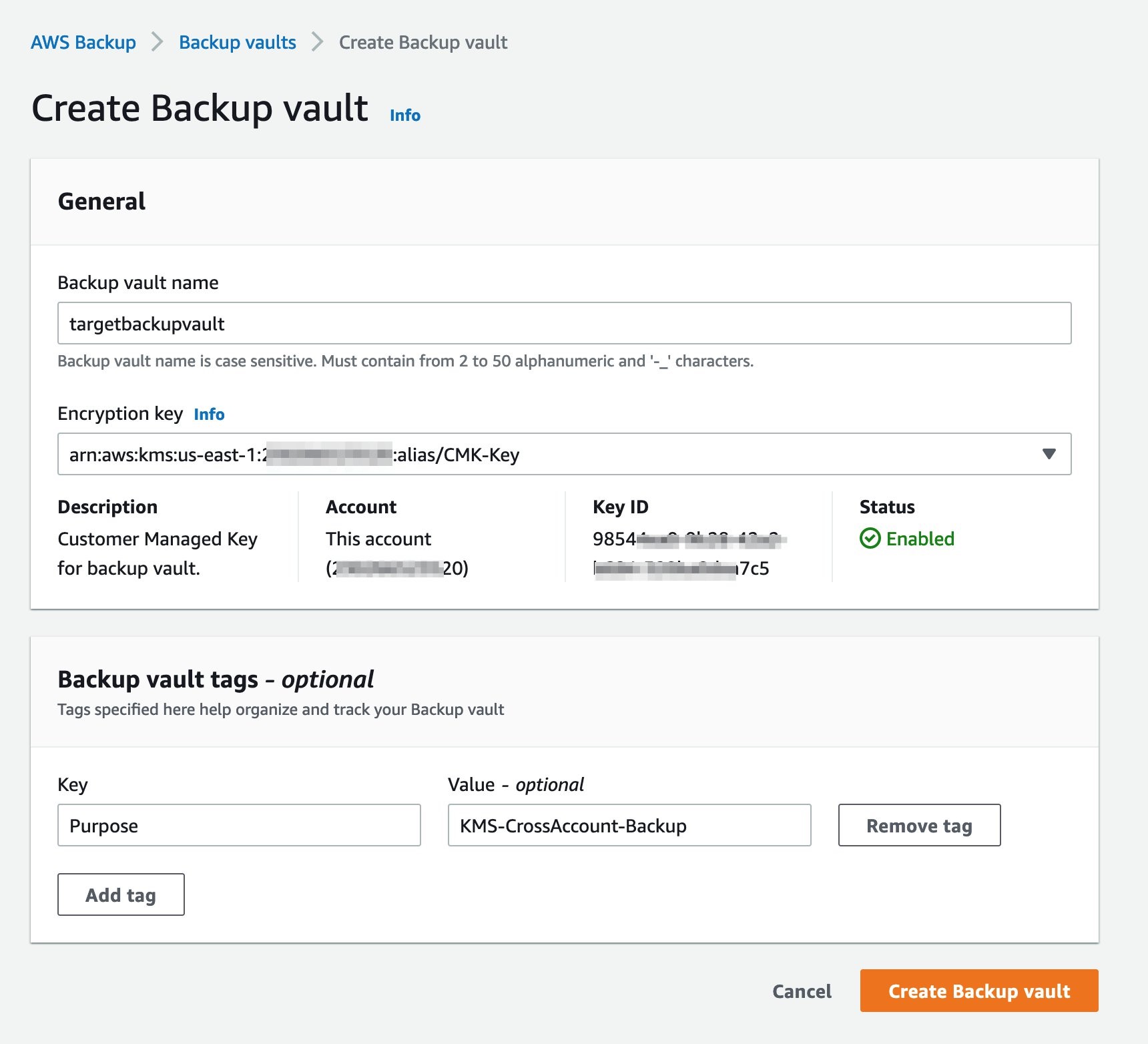Click the chevron after Backup vaults breadcrumb
The width and height of the screenshot is (1148, 1044).
pyautogui.click(x=318, y=42)
